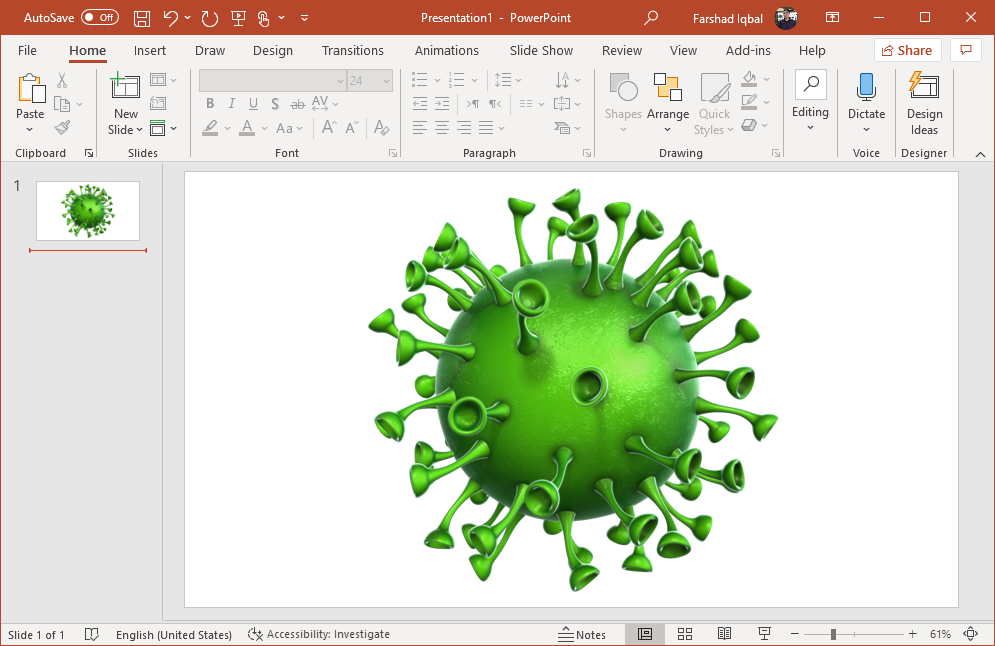The image size is (995, 646).
Task: Start Slide Show from status bar icon
Action: click(x=764, y=634)
